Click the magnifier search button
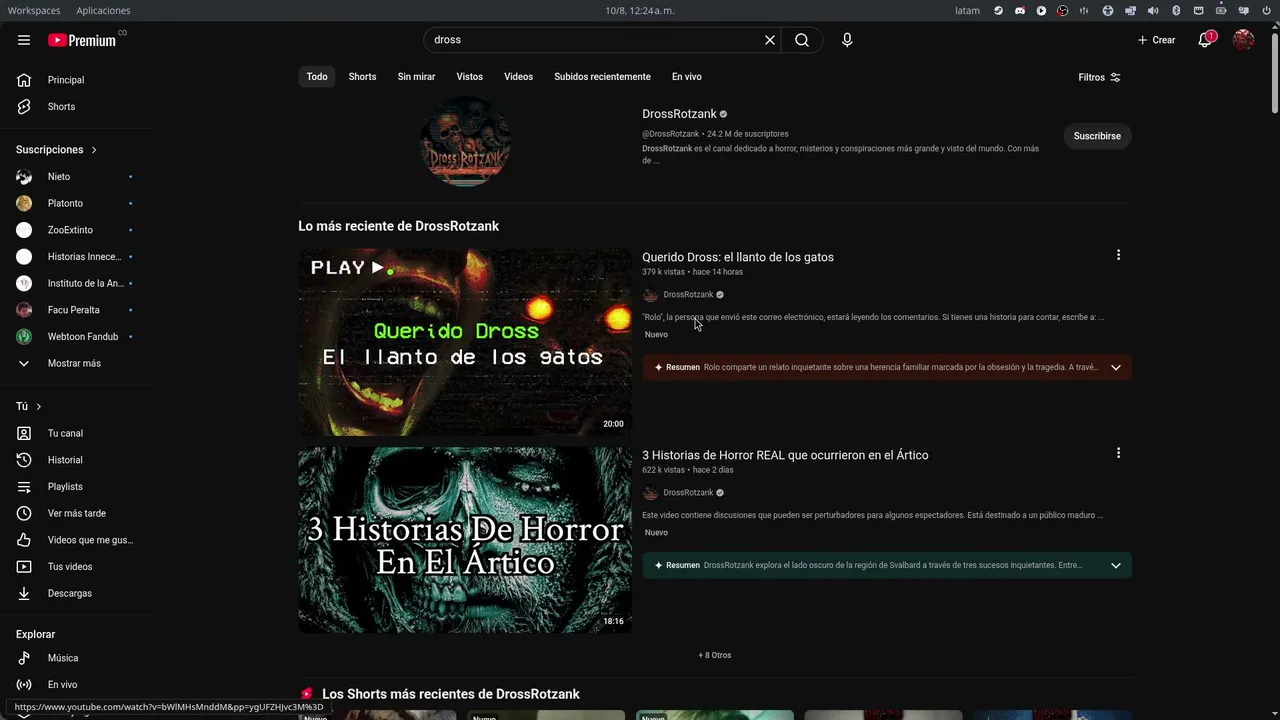 (802, 40)
